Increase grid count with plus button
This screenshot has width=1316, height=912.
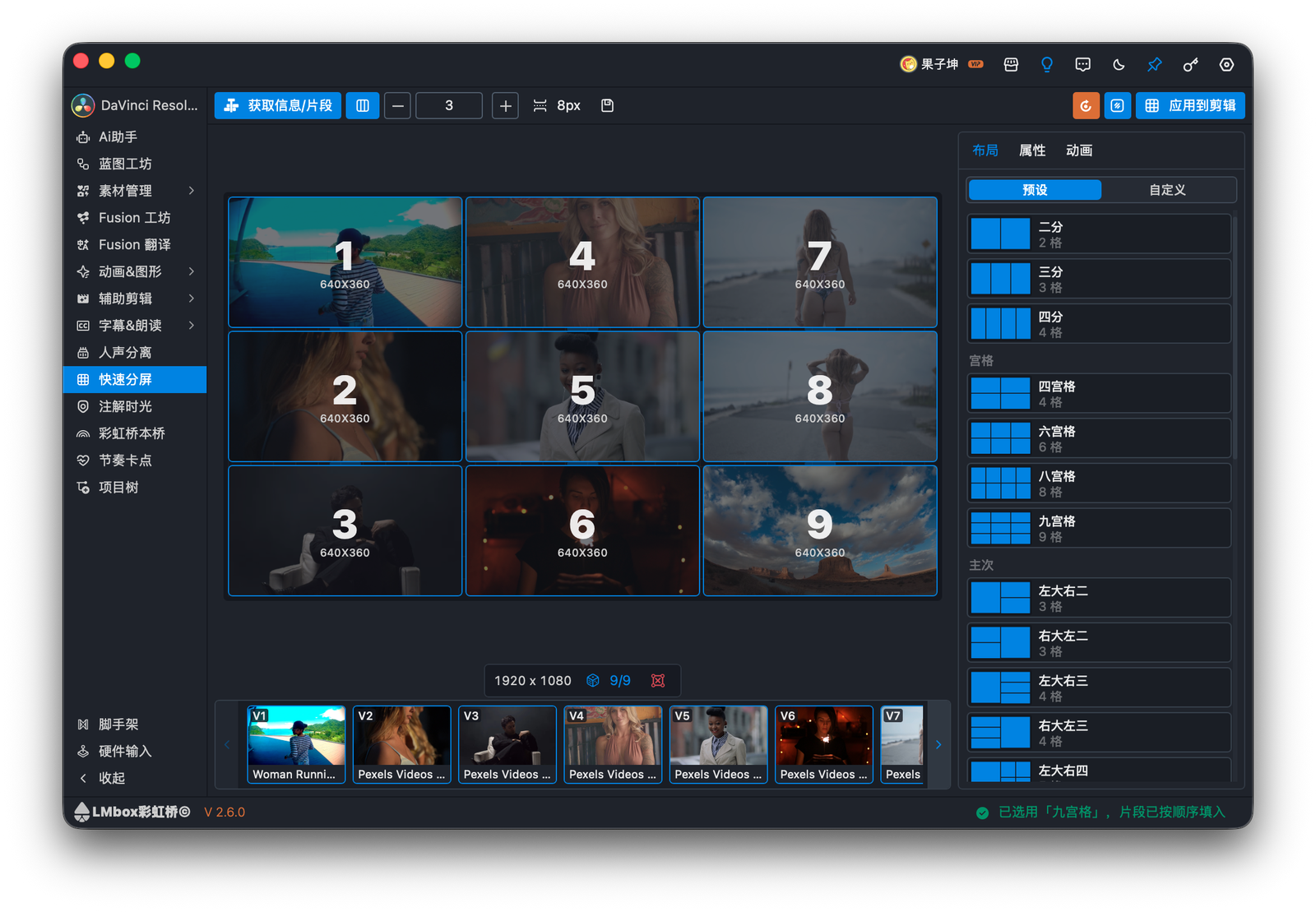pos(505,105)
